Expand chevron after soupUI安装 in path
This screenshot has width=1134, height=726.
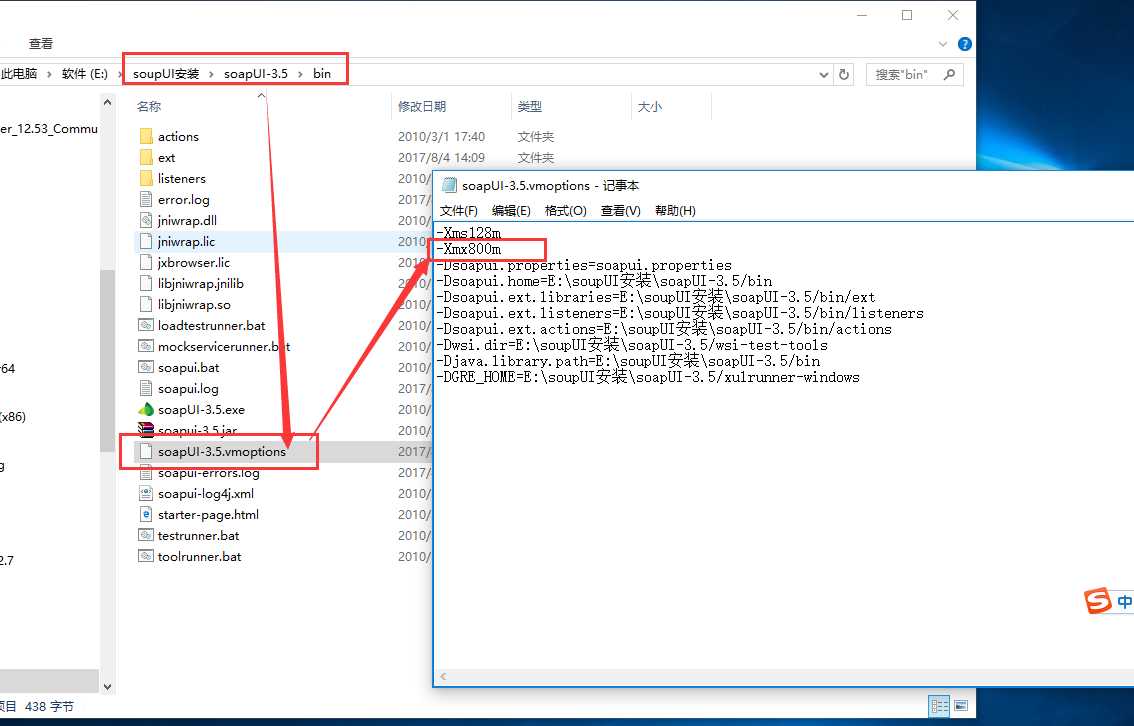[211, 74]
